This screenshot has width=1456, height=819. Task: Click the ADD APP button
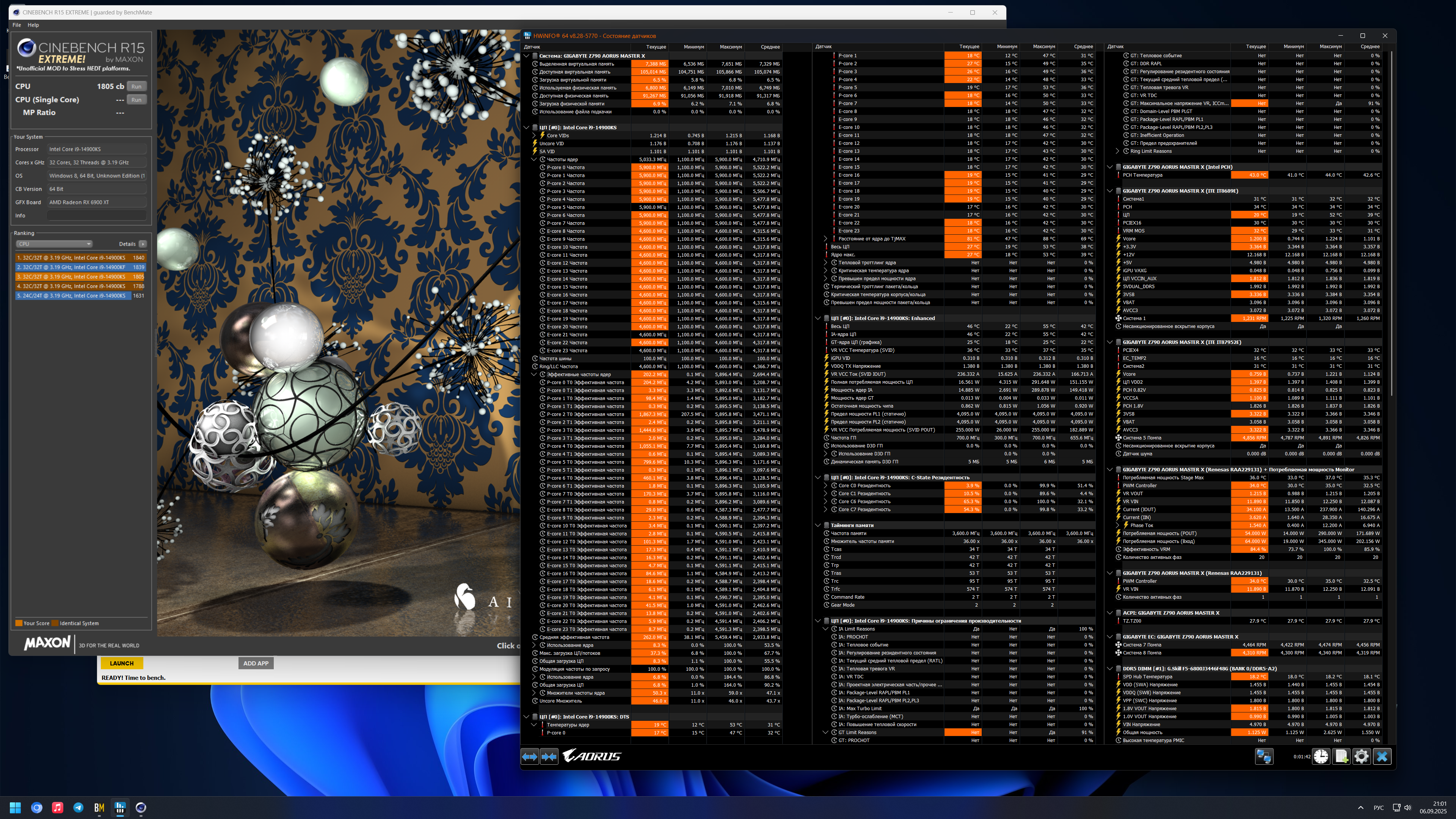(256, 663)
